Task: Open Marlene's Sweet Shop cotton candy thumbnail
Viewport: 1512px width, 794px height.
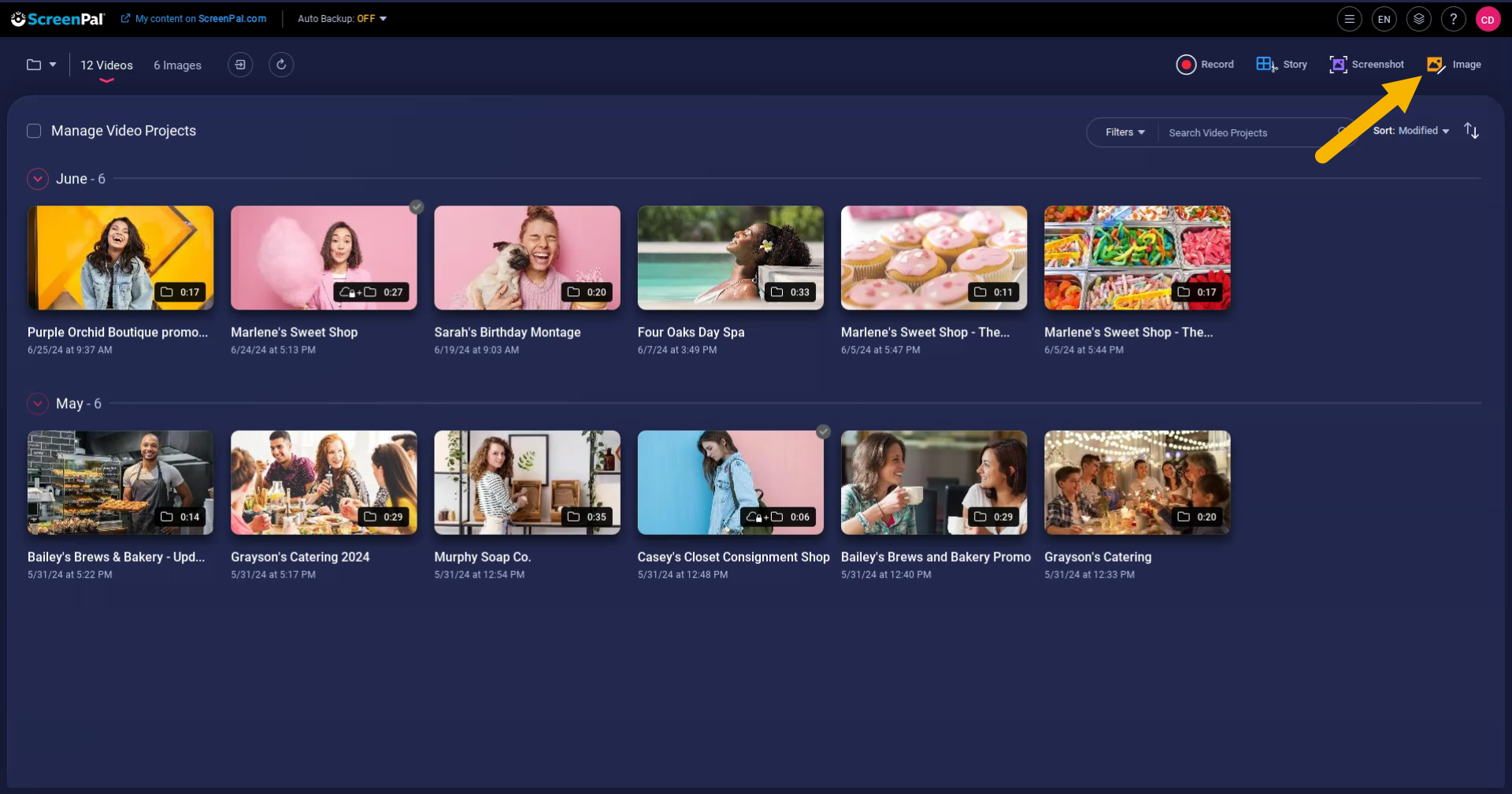Action: pyautogui.click(x=324, y=258)
